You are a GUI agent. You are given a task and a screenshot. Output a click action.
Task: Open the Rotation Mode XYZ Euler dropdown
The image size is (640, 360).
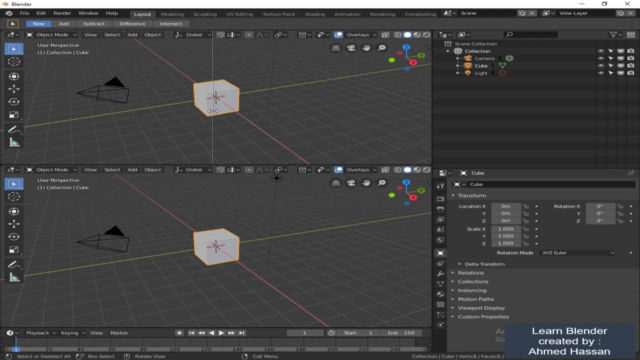tap(578, 253)
